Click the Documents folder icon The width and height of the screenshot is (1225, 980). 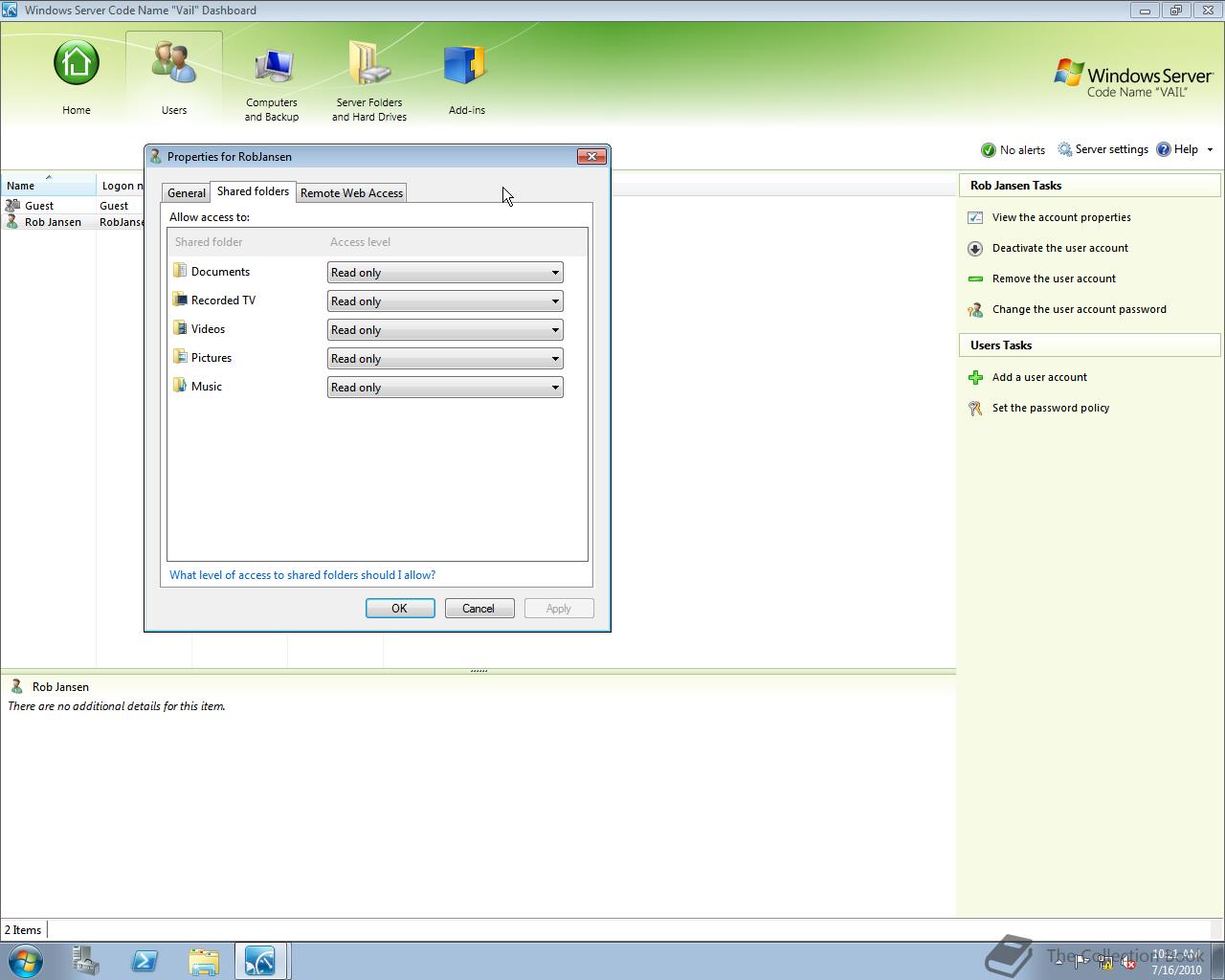pyautogui.click(x=179, y=271)
